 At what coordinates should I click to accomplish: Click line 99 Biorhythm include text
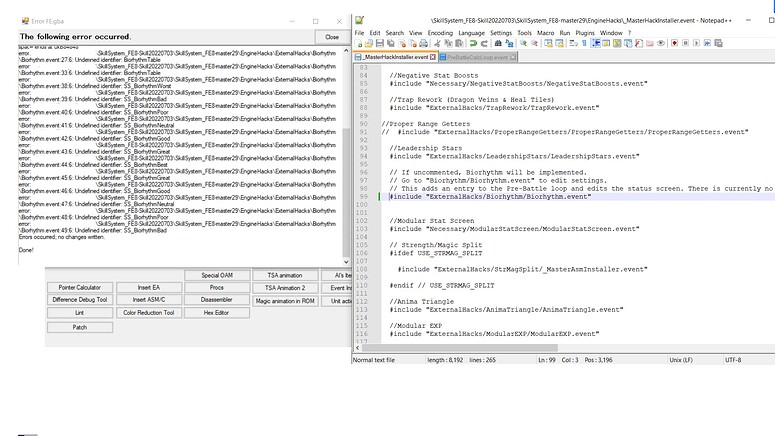pos(491,197)
